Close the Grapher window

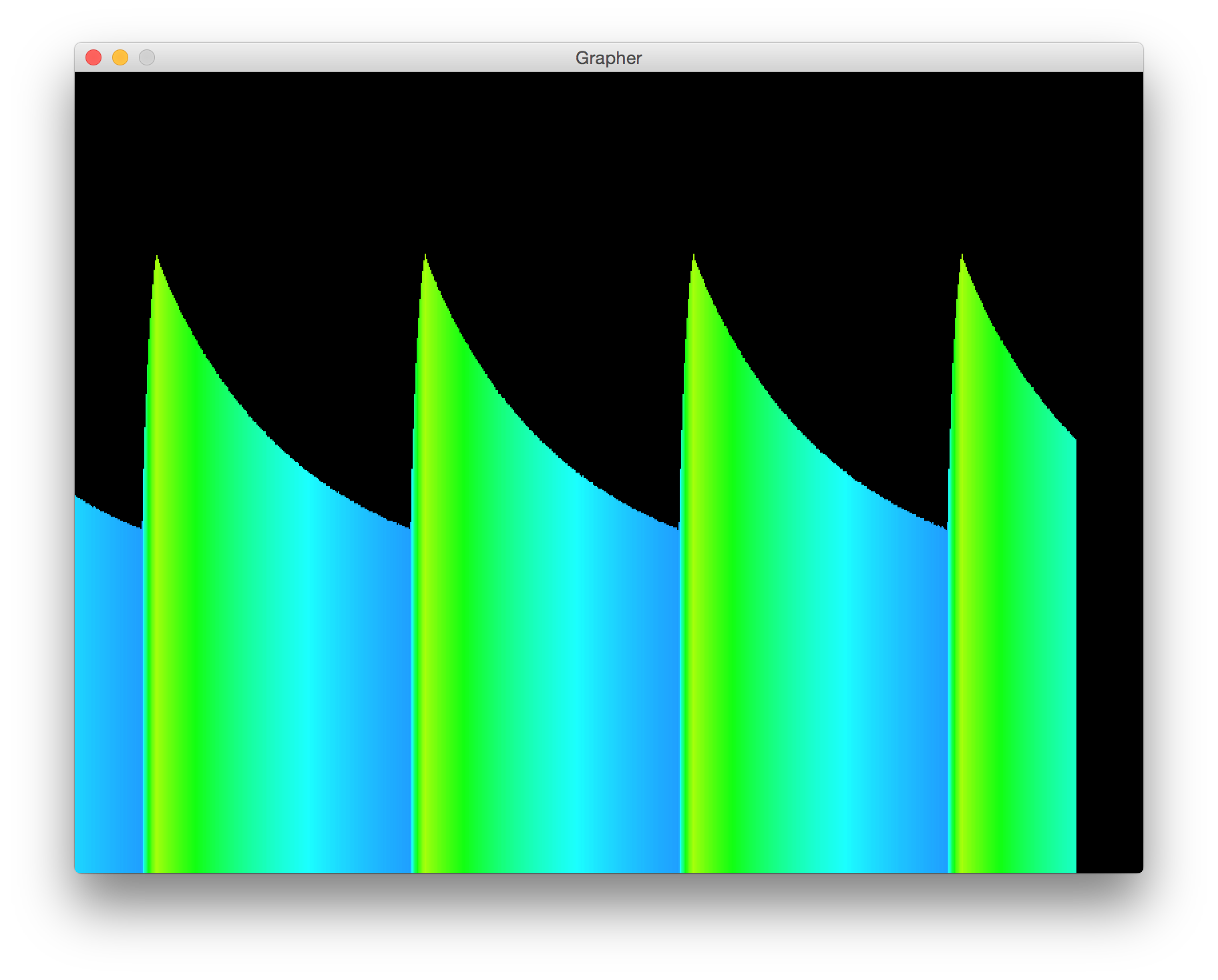coord(93,58)
